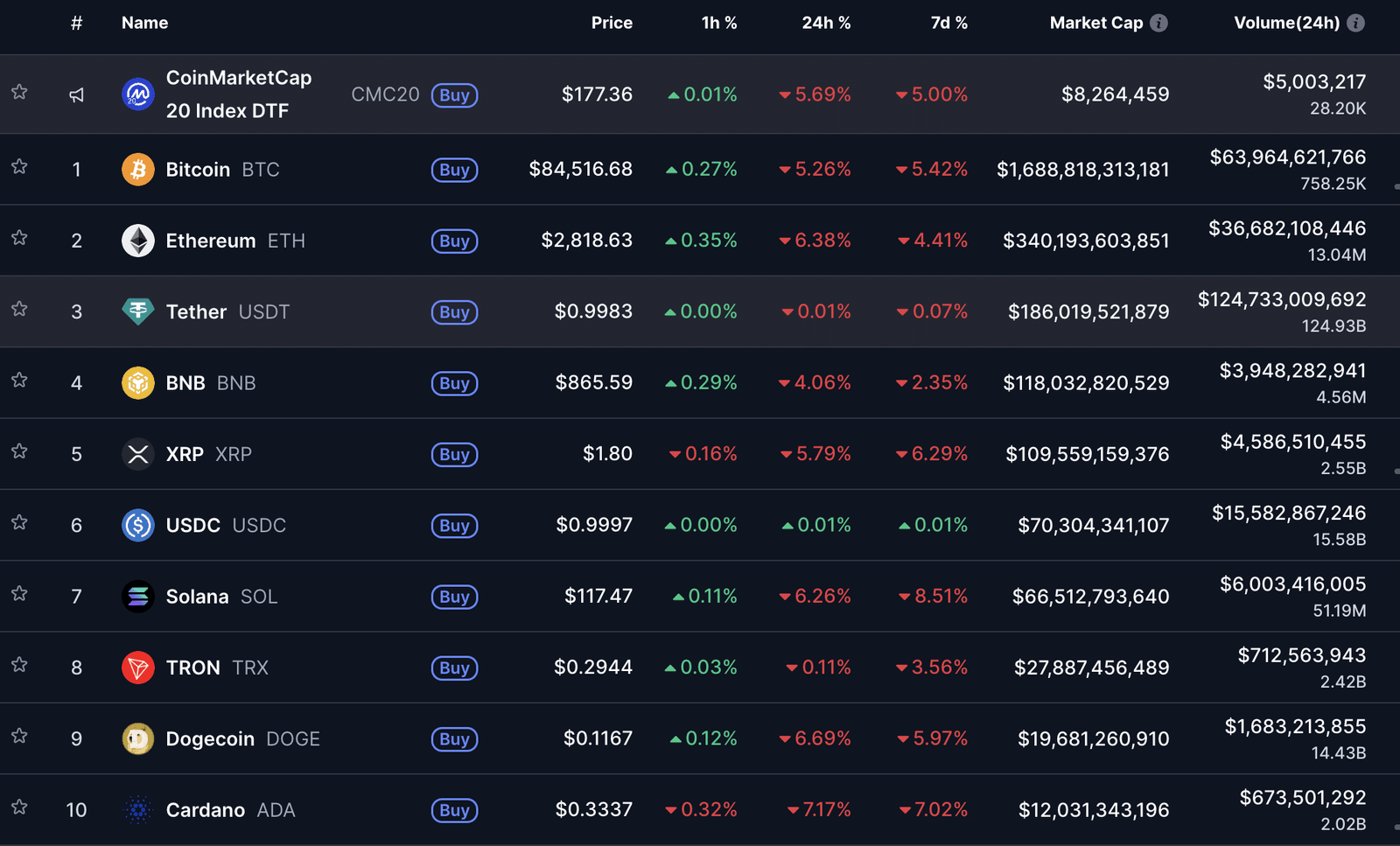Sort by the # rank column header
Viewport: 1400px width, 846px height.
click(x=77, y=24)
